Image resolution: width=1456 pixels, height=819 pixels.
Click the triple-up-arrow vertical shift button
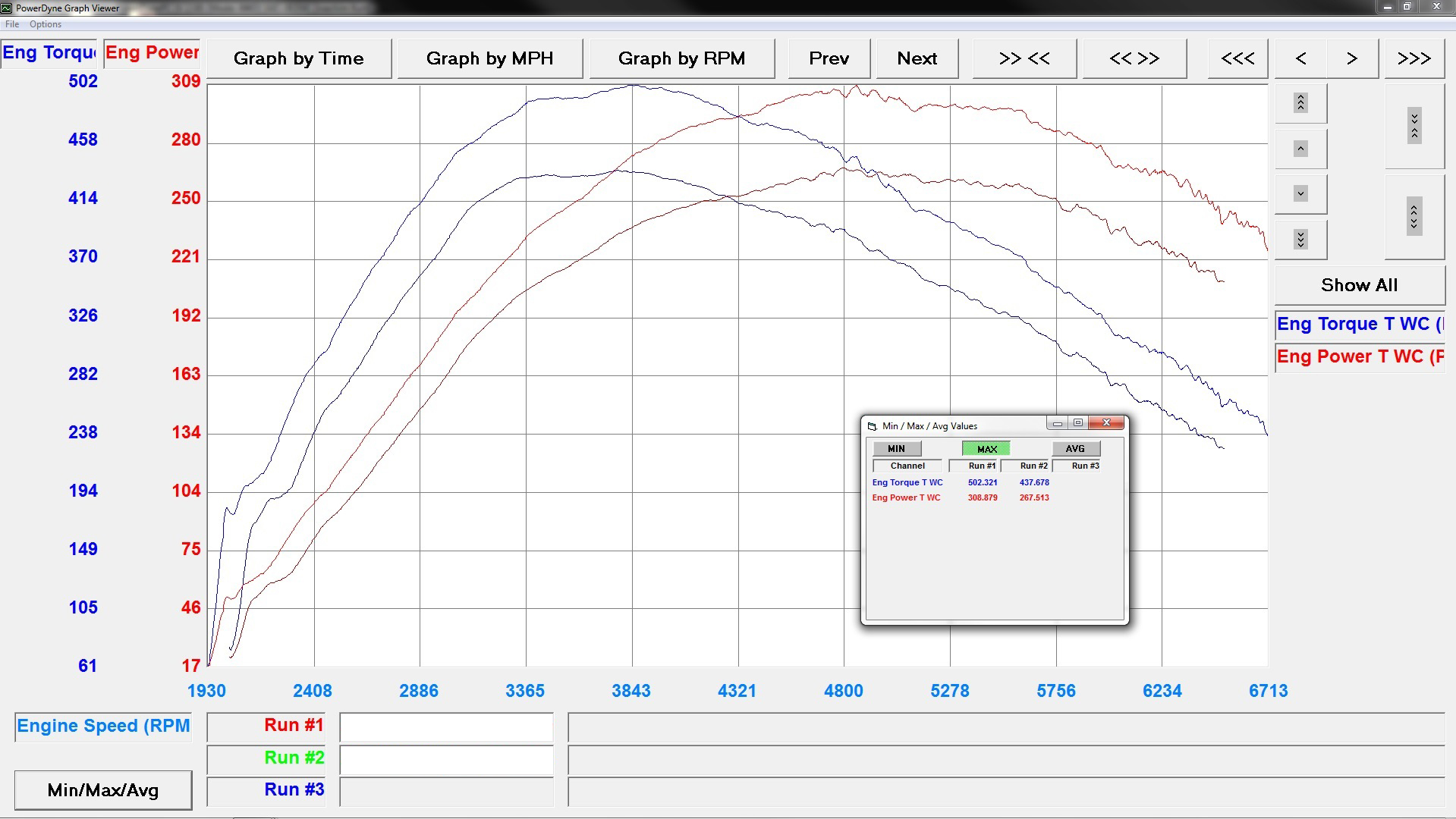click(1300, 102)
